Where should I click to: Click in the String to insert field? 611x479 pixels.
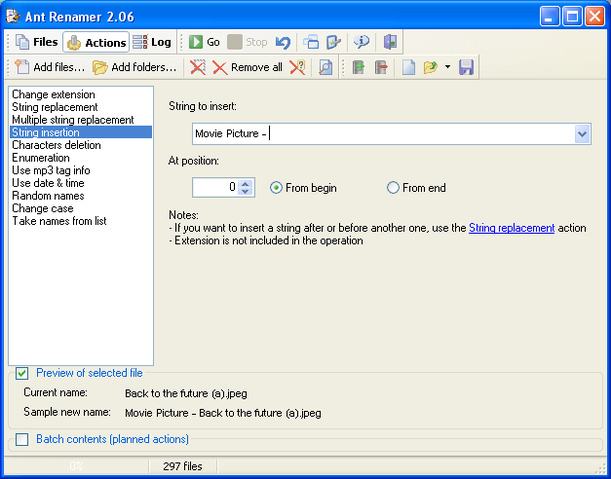pos(383,134)
